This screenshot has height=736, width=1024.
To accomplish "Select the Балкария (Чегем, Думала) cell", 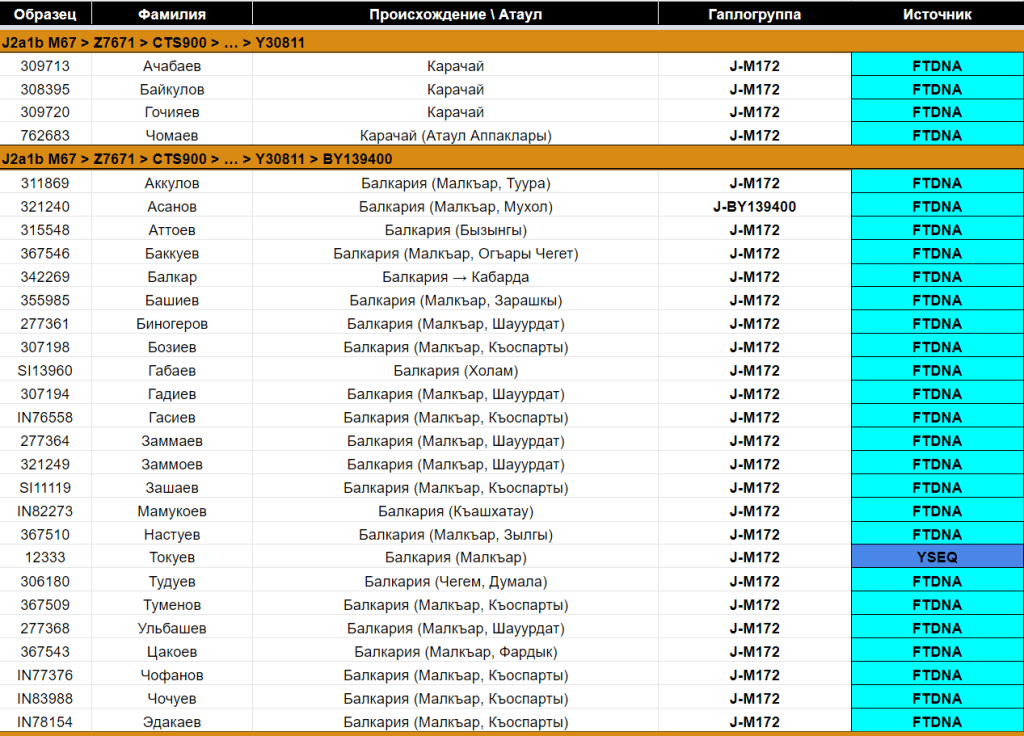I will 455,582.
